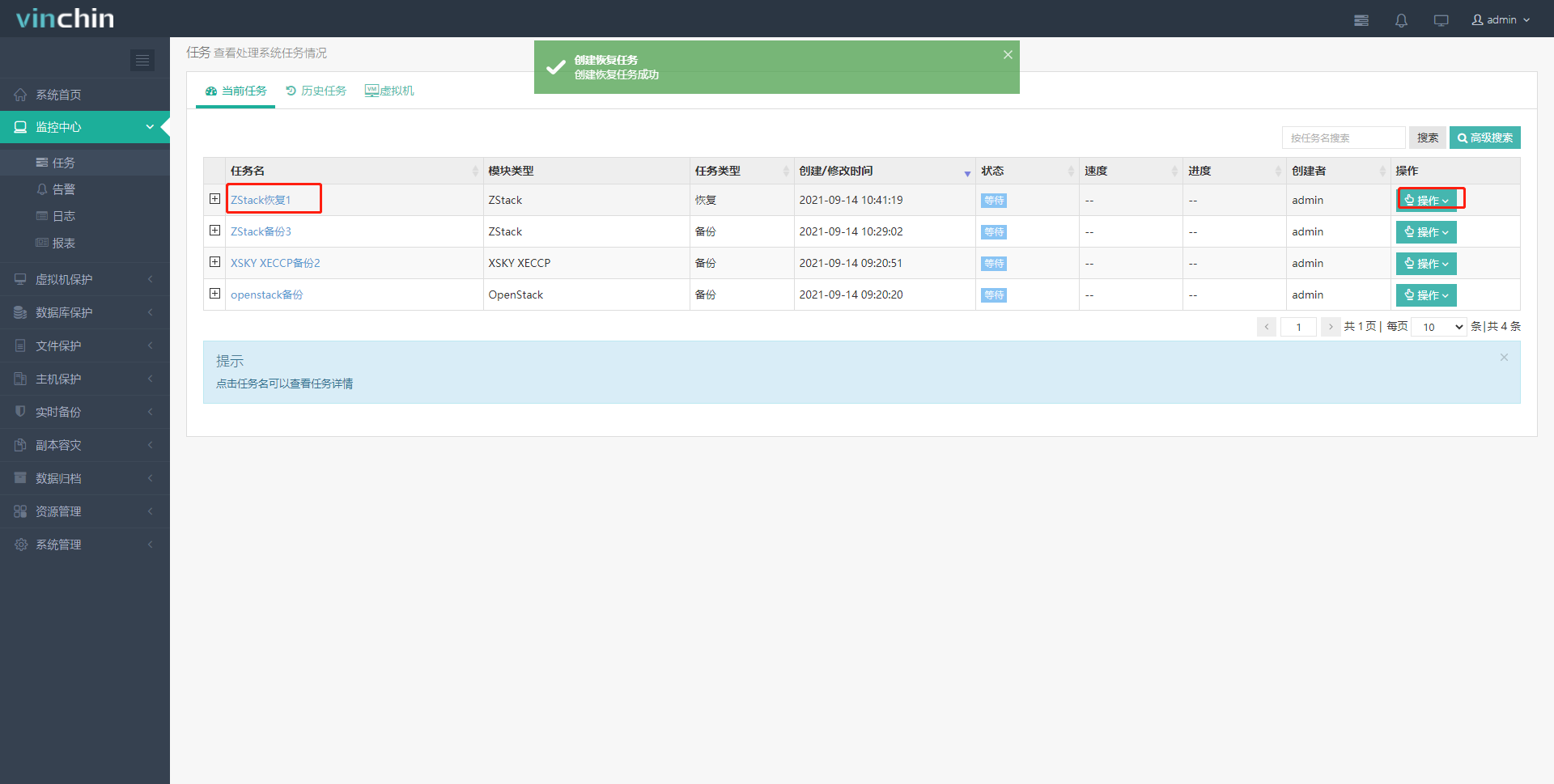The height and width of the screenshot is (784, 1554).
Task: Expand 主机保护 sidebar menu
Action: click(x=85, y=379)
